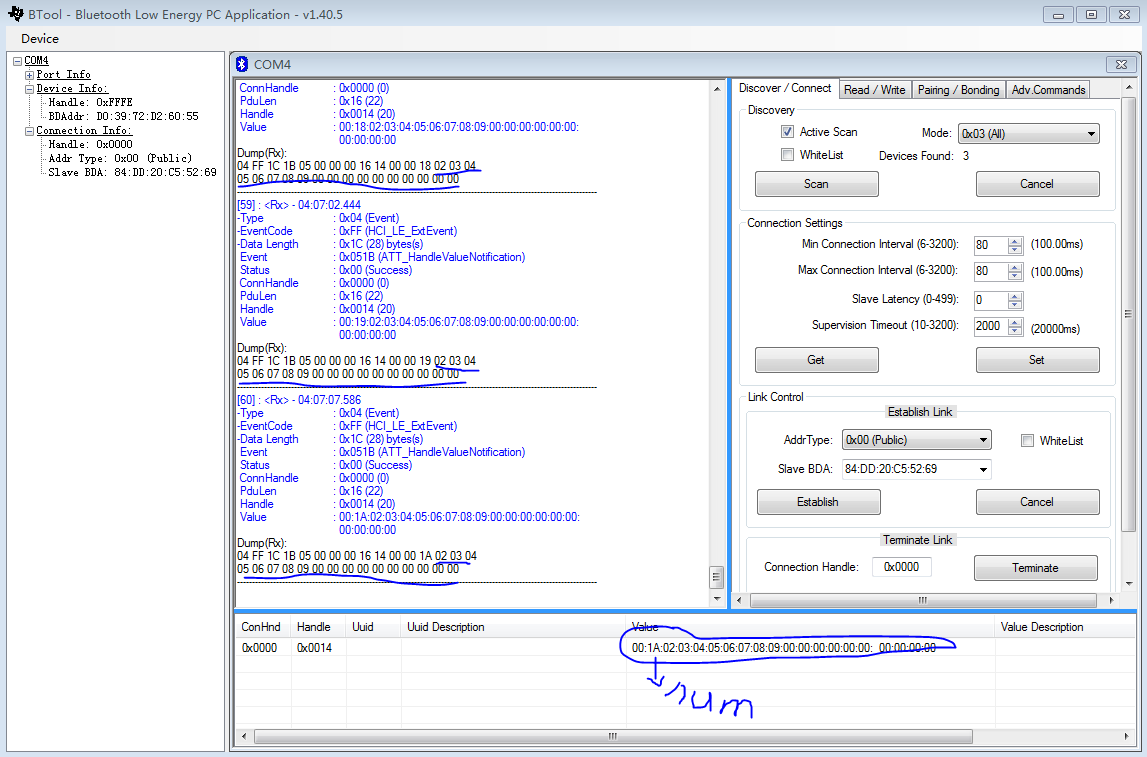Click the BTool app icon in title bar
The height and width of the screenshot is (757, 1147).
[15, 14]
